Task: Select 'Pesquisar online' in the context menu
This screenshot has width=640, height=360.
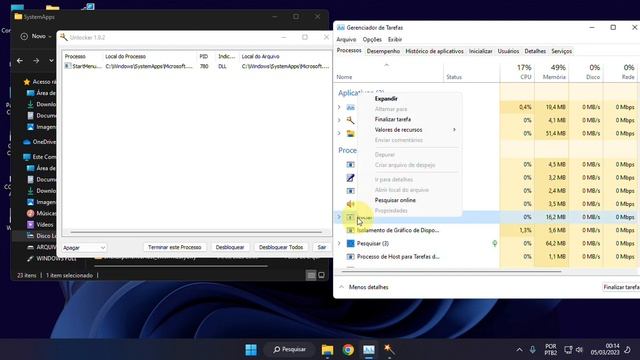Action: 395,200
